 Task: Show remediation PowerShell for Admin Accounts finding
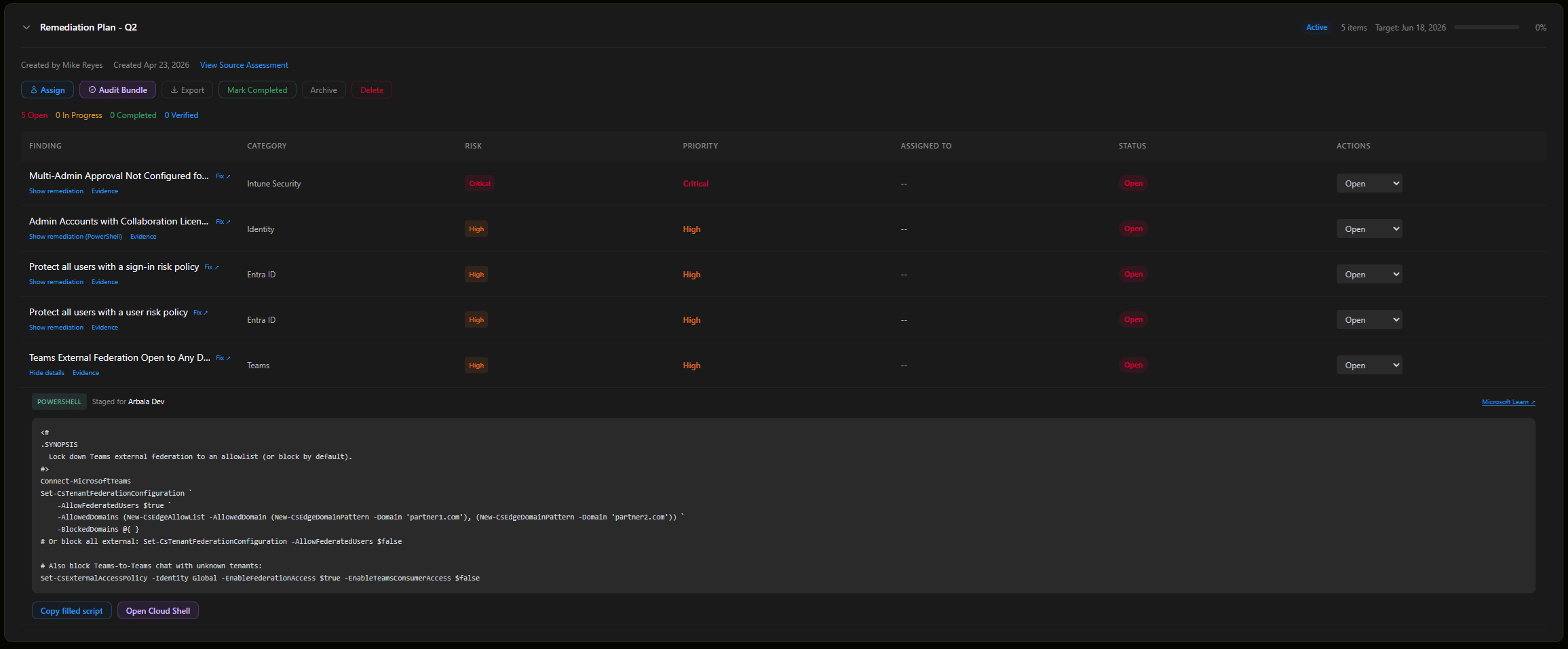pos(75,236)
